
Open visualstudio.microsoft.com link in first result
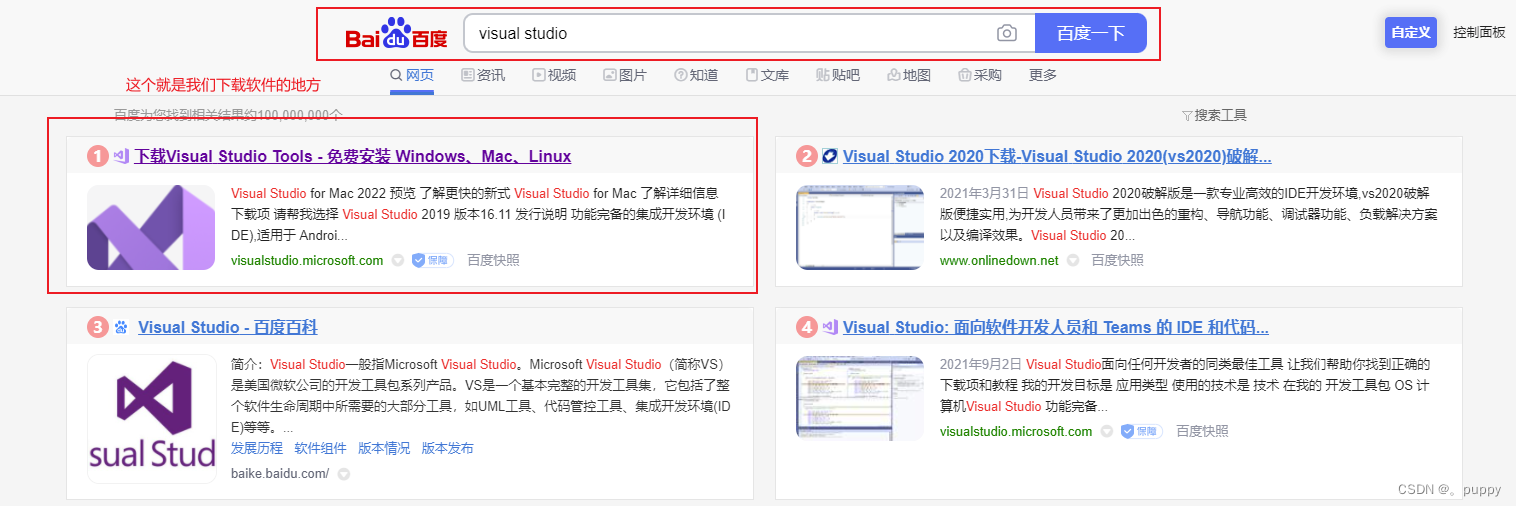[x=307, y=260]
